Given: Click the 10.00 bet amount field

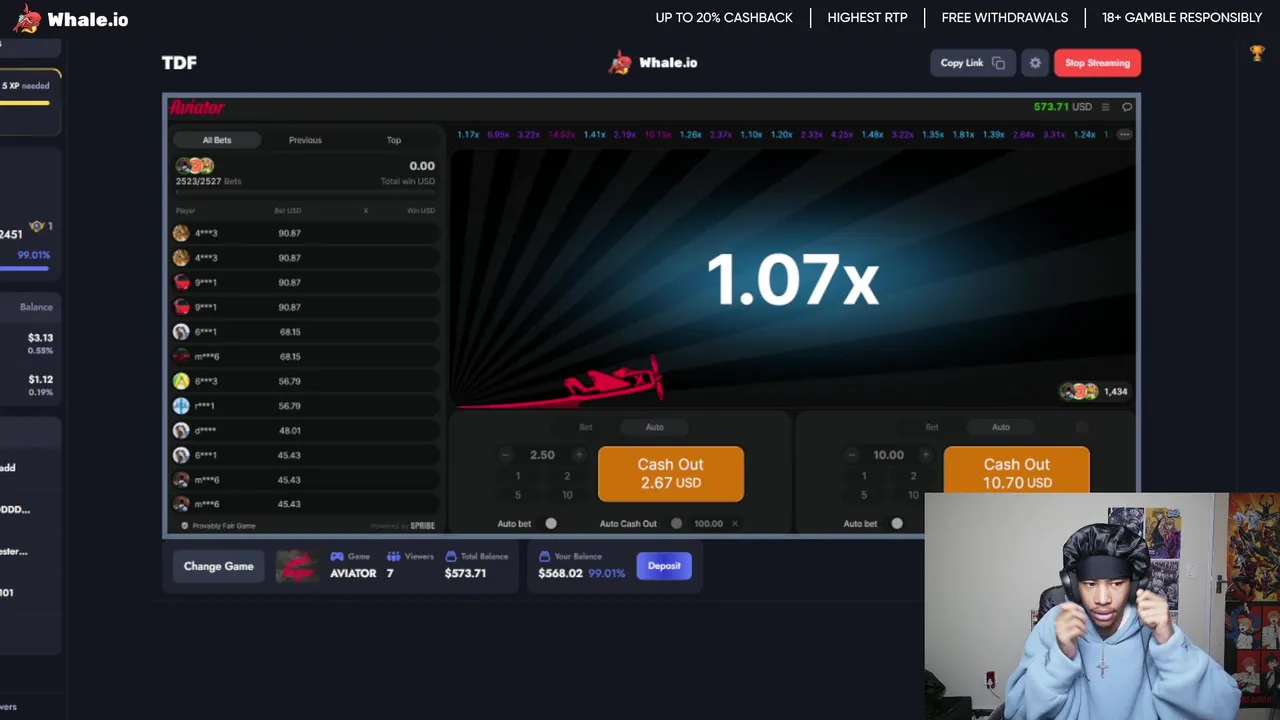Looking at the screenshot, I should 888,455.
